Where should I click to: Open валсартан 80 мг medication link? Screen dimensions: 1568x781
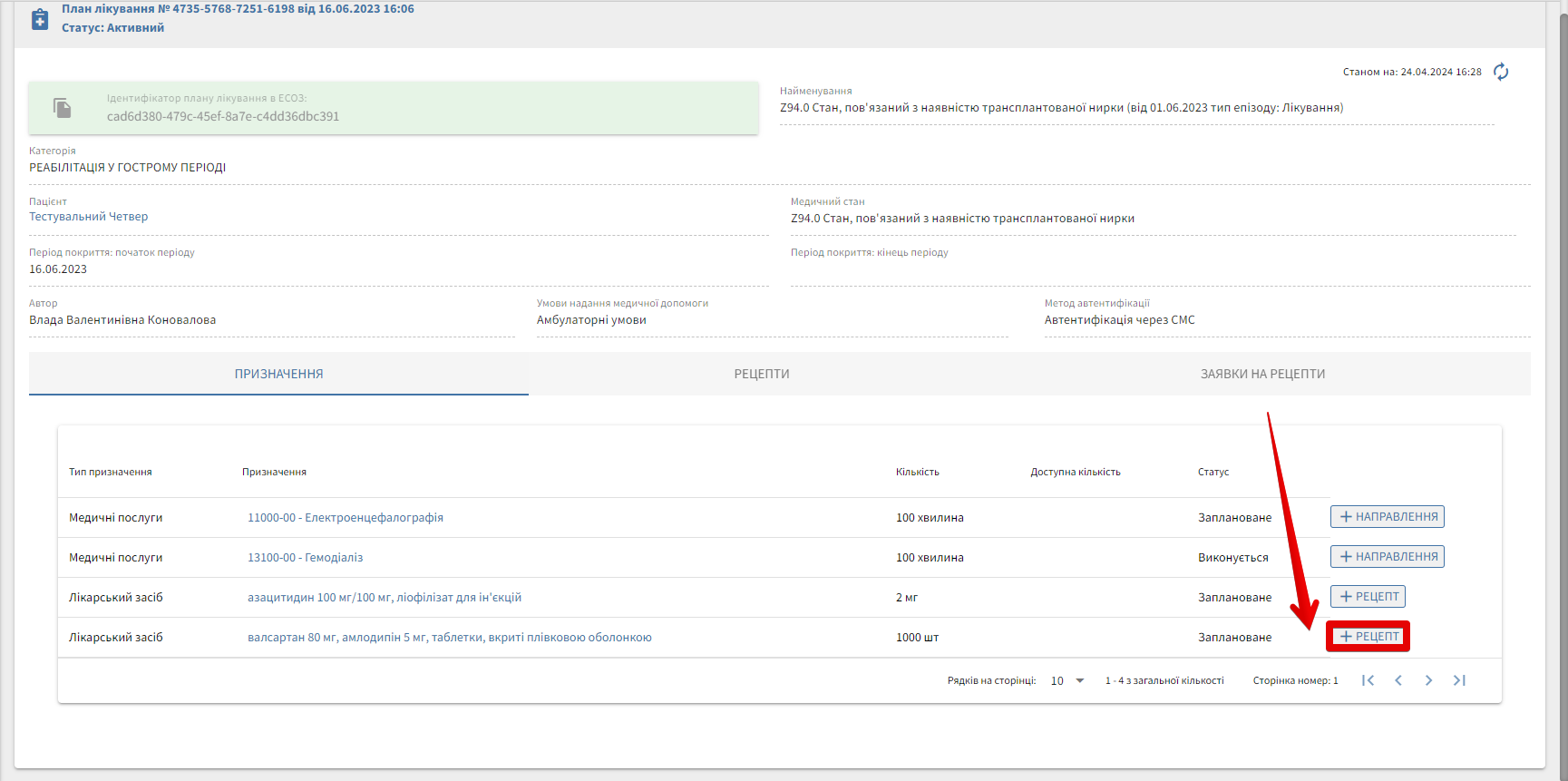[x=449, y=638]
